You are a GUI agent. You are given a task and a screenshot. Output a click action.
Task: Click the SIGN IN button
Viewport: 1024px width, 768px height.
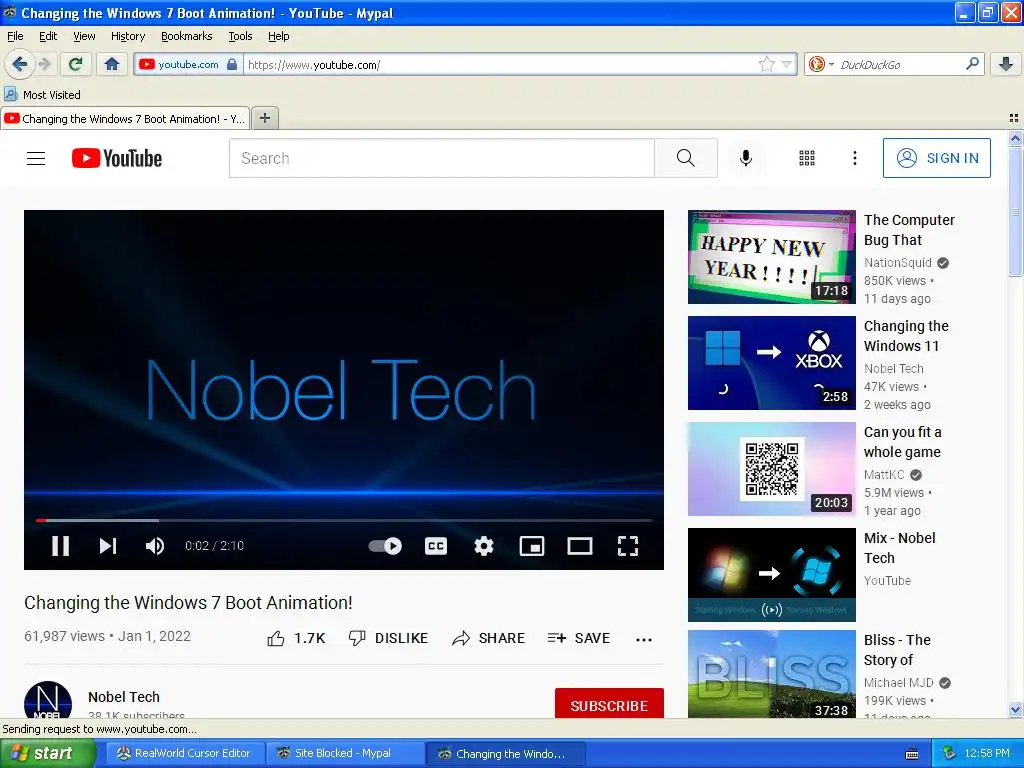pos(936,158)
